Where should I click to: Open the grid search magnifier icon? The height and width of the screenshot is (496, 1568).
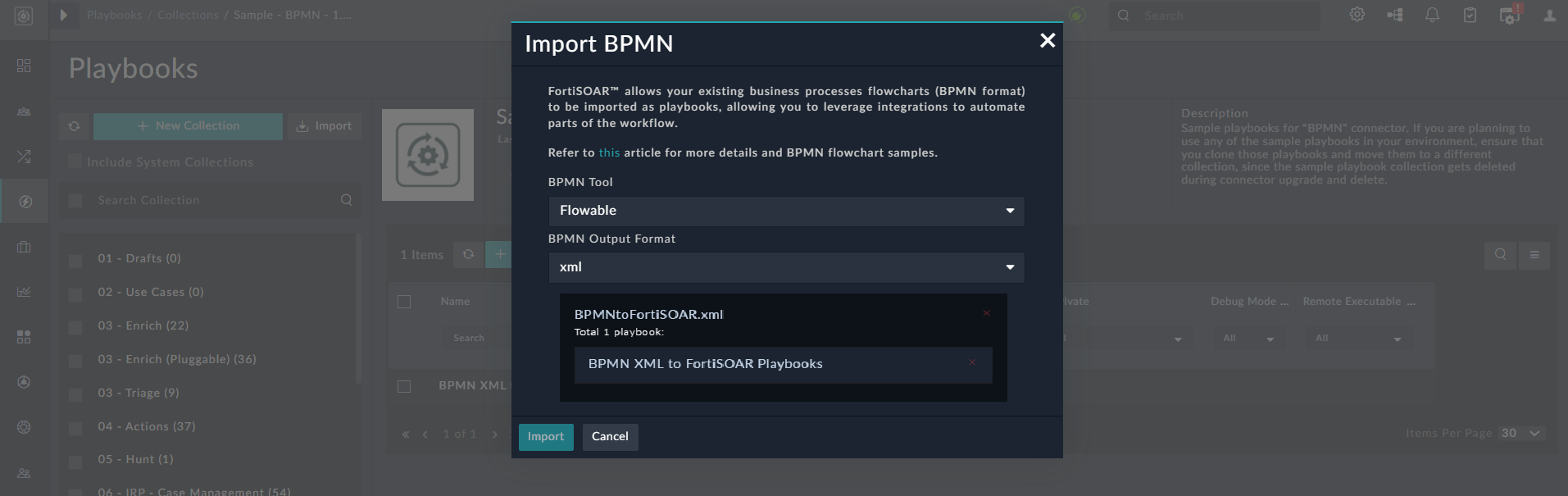(x=1500, y=255)
